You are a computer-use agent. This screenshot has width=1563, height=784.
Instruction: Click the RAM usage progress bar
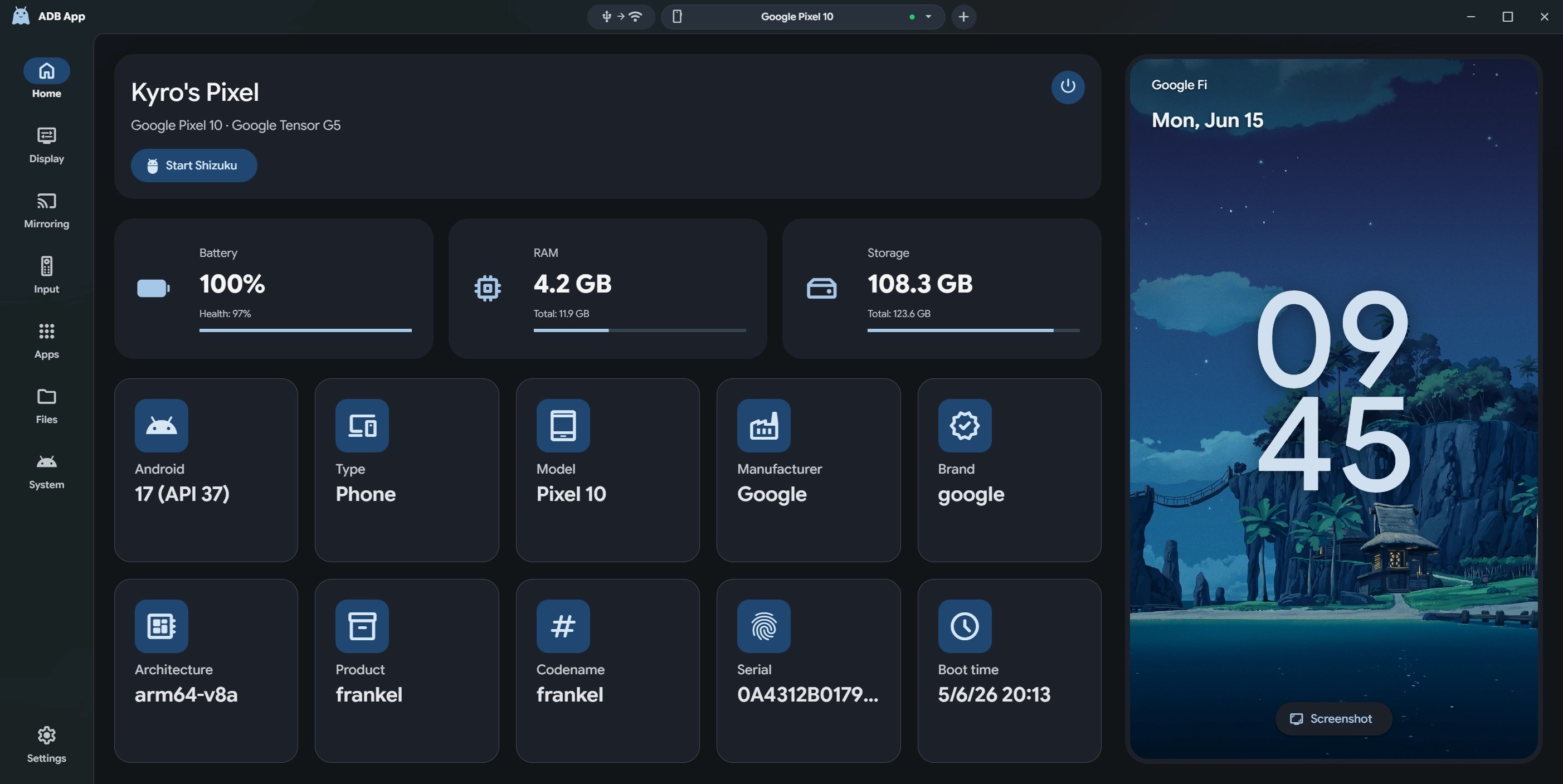640,330
